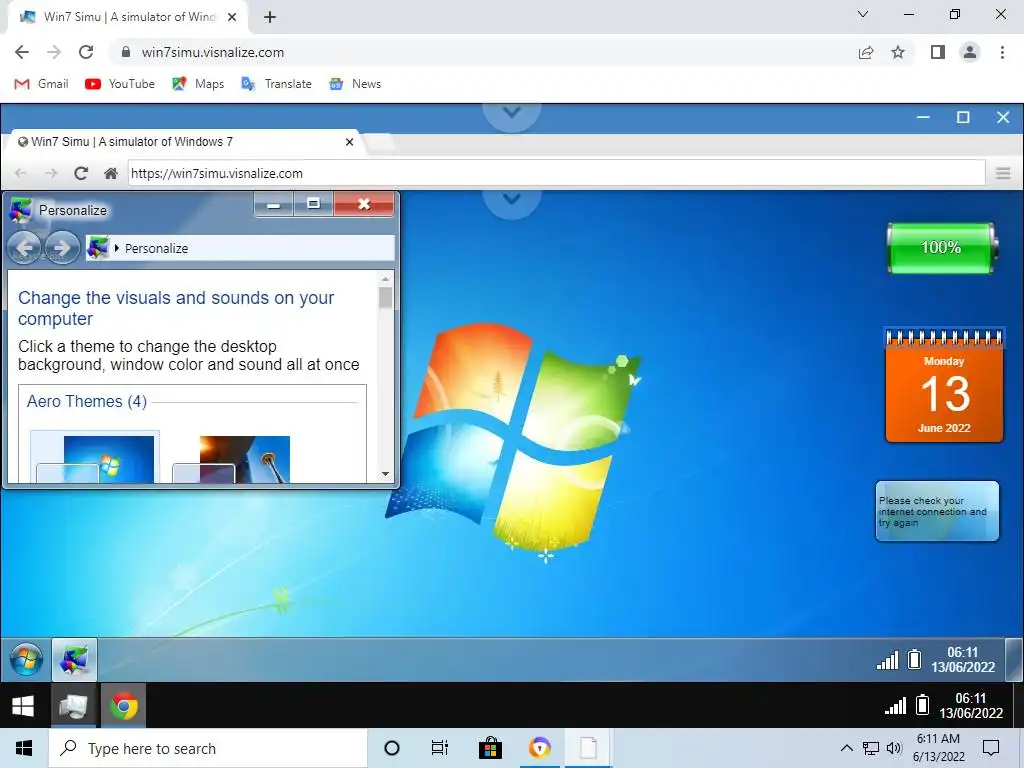The height and width of the screenshot is (768, 1024).
Task: Show hidden tray icons chevron
Action: pos(846,748)
